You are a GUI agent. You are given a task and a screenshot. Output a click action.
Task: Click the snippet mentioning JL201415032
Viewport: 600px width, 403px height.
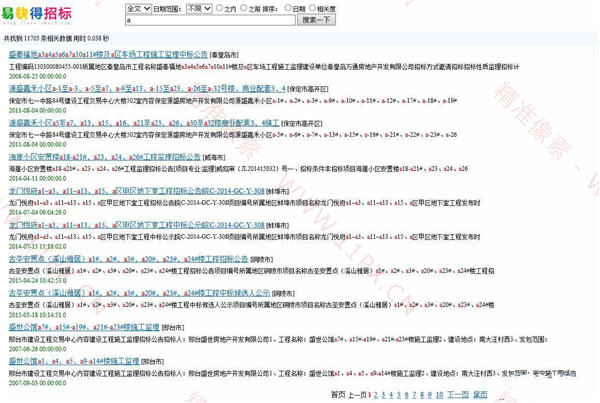pyautogui.click(x=238, y=169)
